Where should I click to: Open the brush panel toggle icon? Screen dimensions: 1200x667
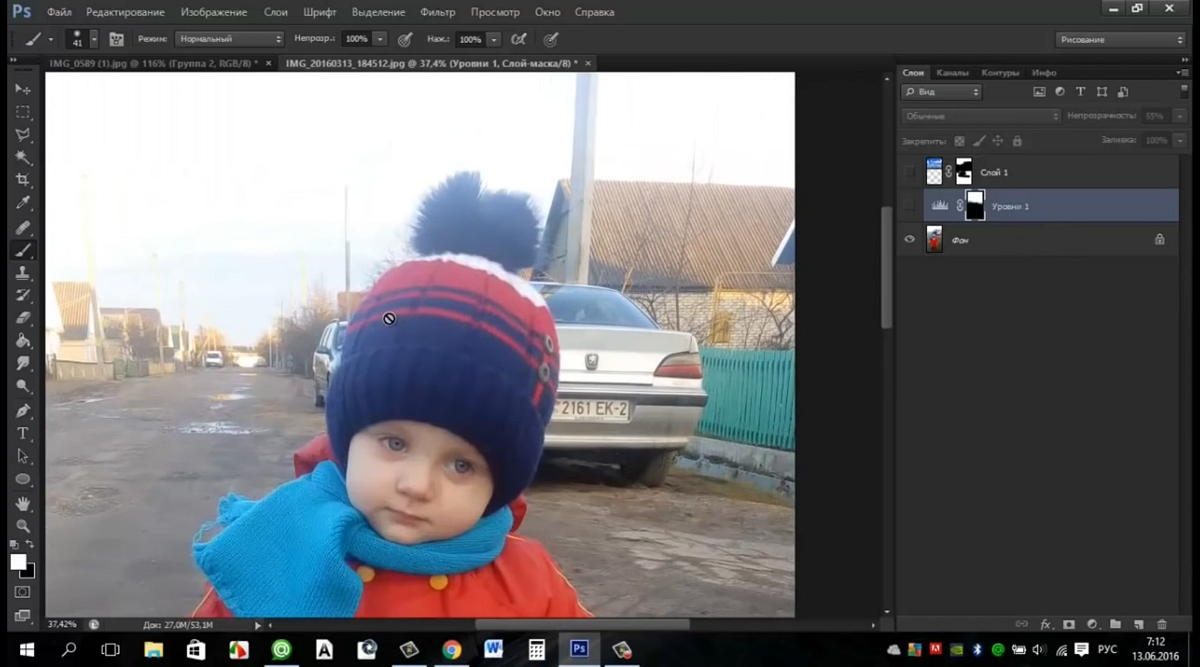click(x=117, y=39)
